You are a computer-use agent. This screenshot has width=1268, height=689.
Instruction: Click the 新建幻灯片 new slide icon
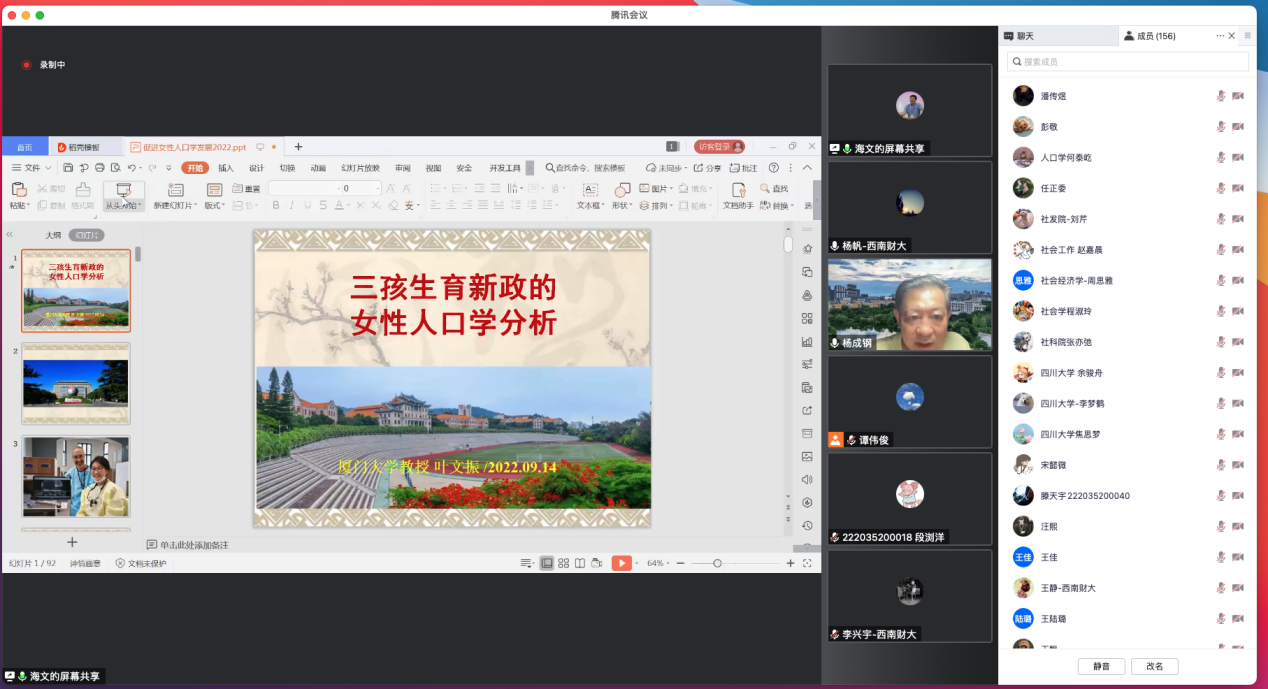point(176,190)
